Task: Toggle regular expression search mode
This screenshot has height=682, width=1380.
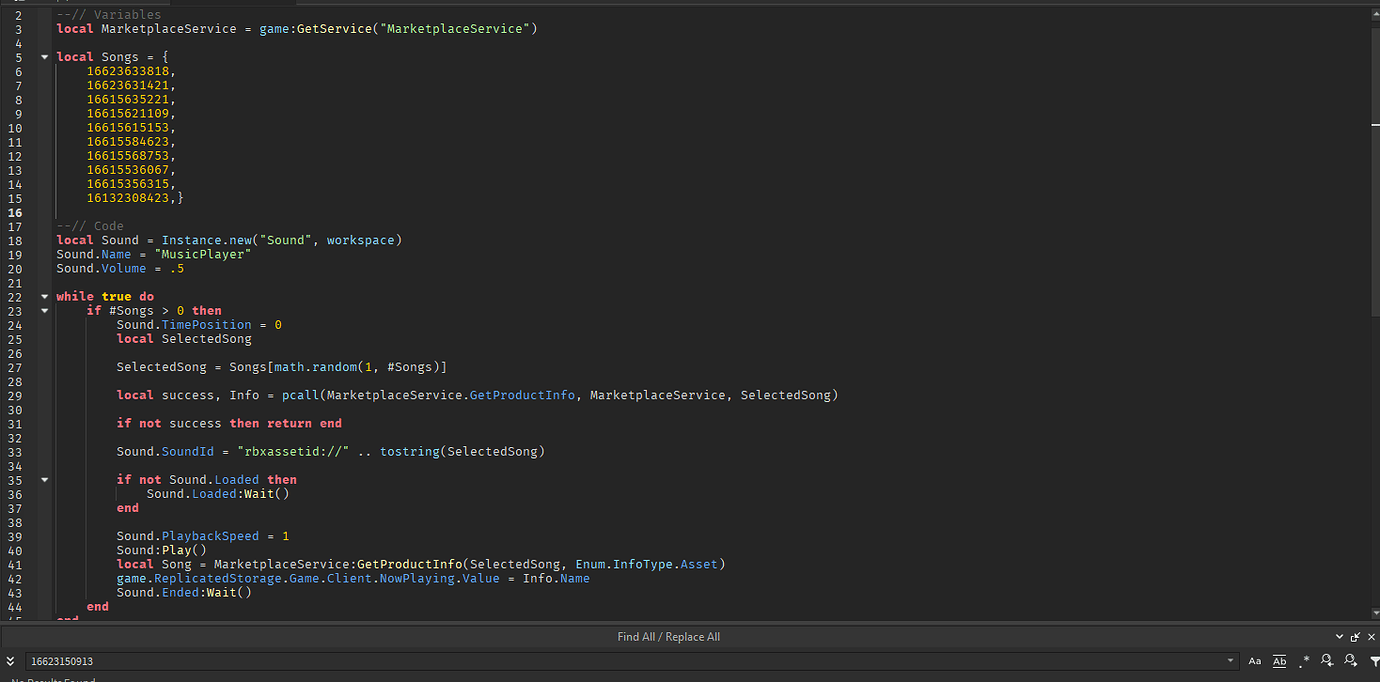Action: tap(1304, 661)
